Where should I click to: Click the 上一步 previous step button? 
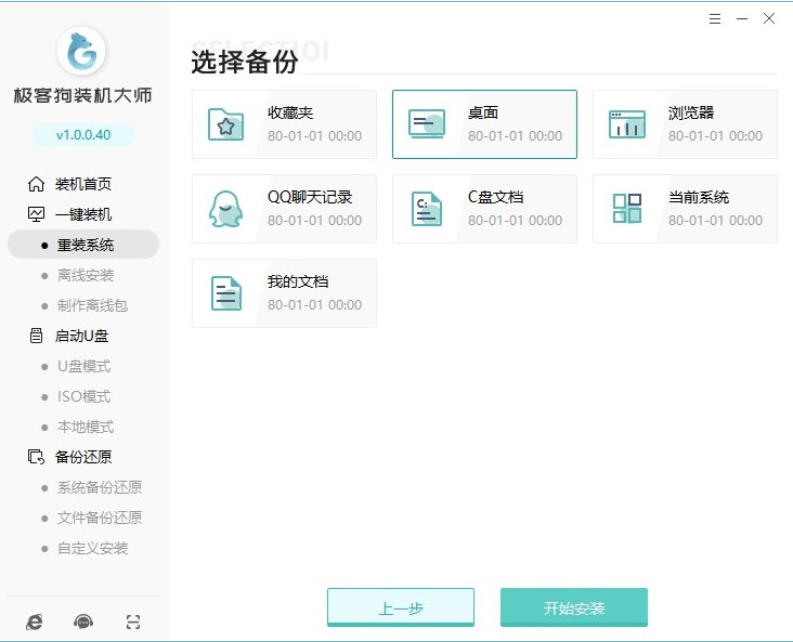tap(400, 608)
